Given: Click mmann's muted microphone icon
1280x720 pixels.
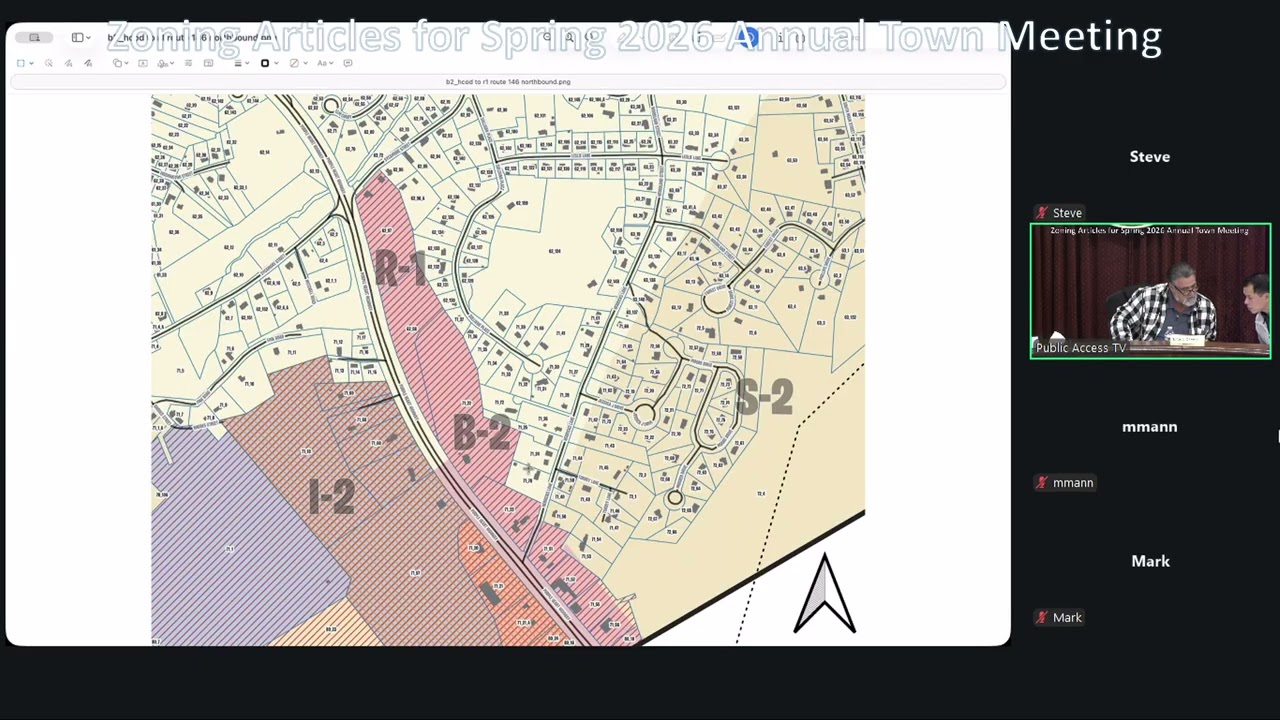Looking at the screenshot, I should [x=1042, y=483].
